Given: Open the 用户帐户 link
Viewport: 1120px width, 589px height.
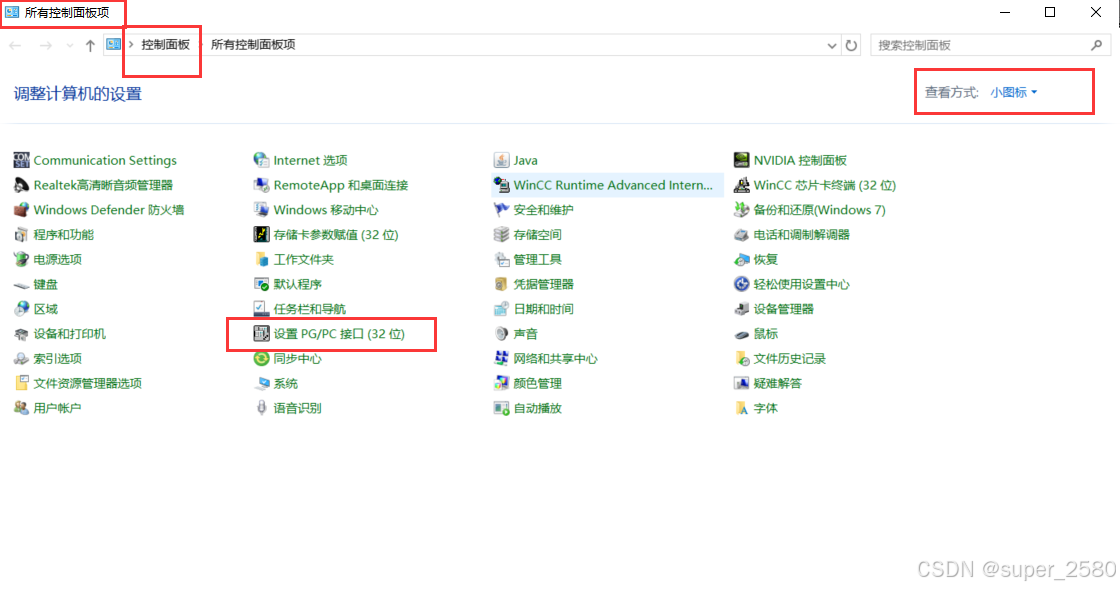Looking at the screenshot, I should [57, 408].
